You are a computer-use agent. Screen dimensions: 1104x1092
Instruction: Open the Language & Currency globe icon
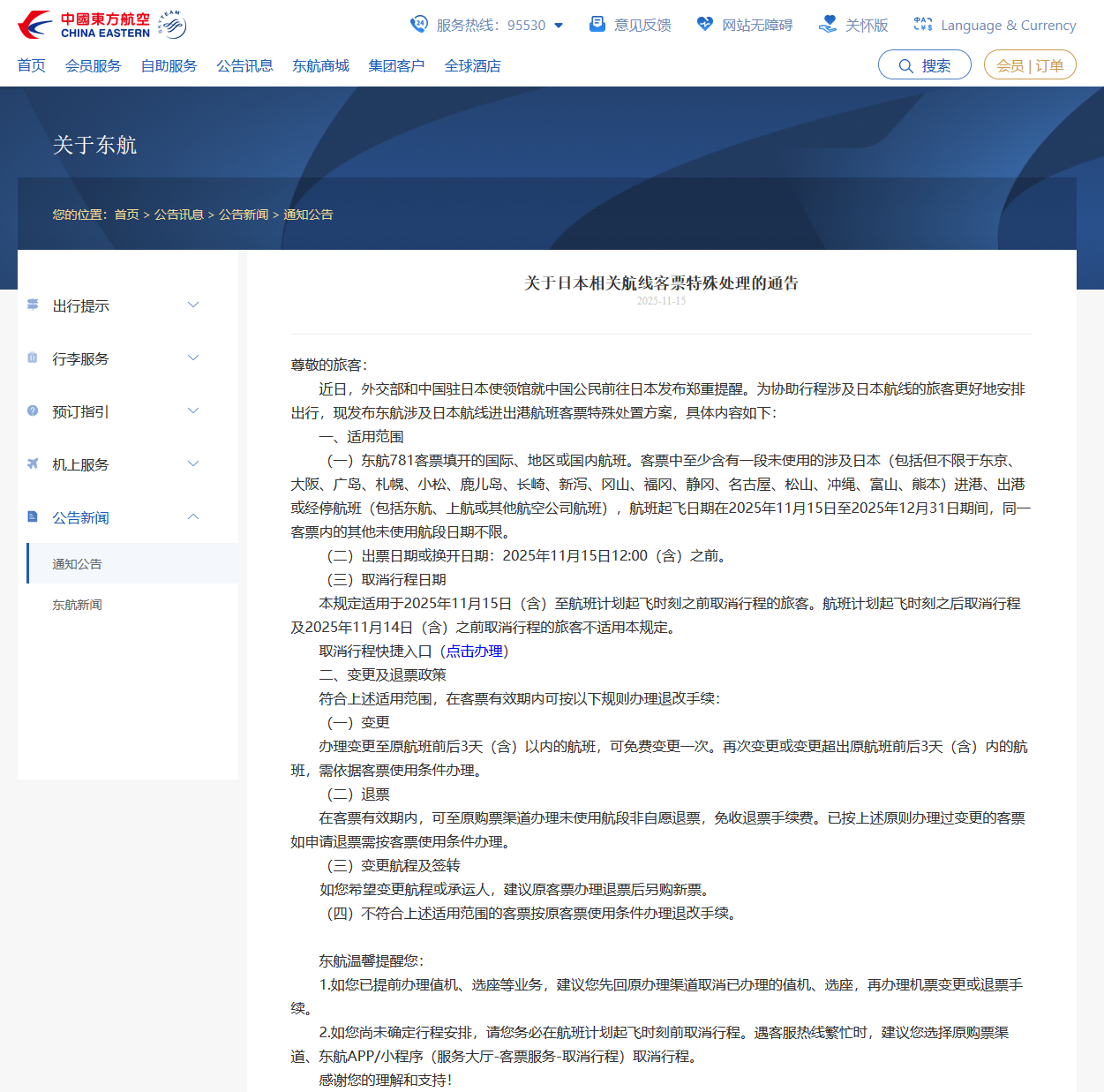point(922,25)
